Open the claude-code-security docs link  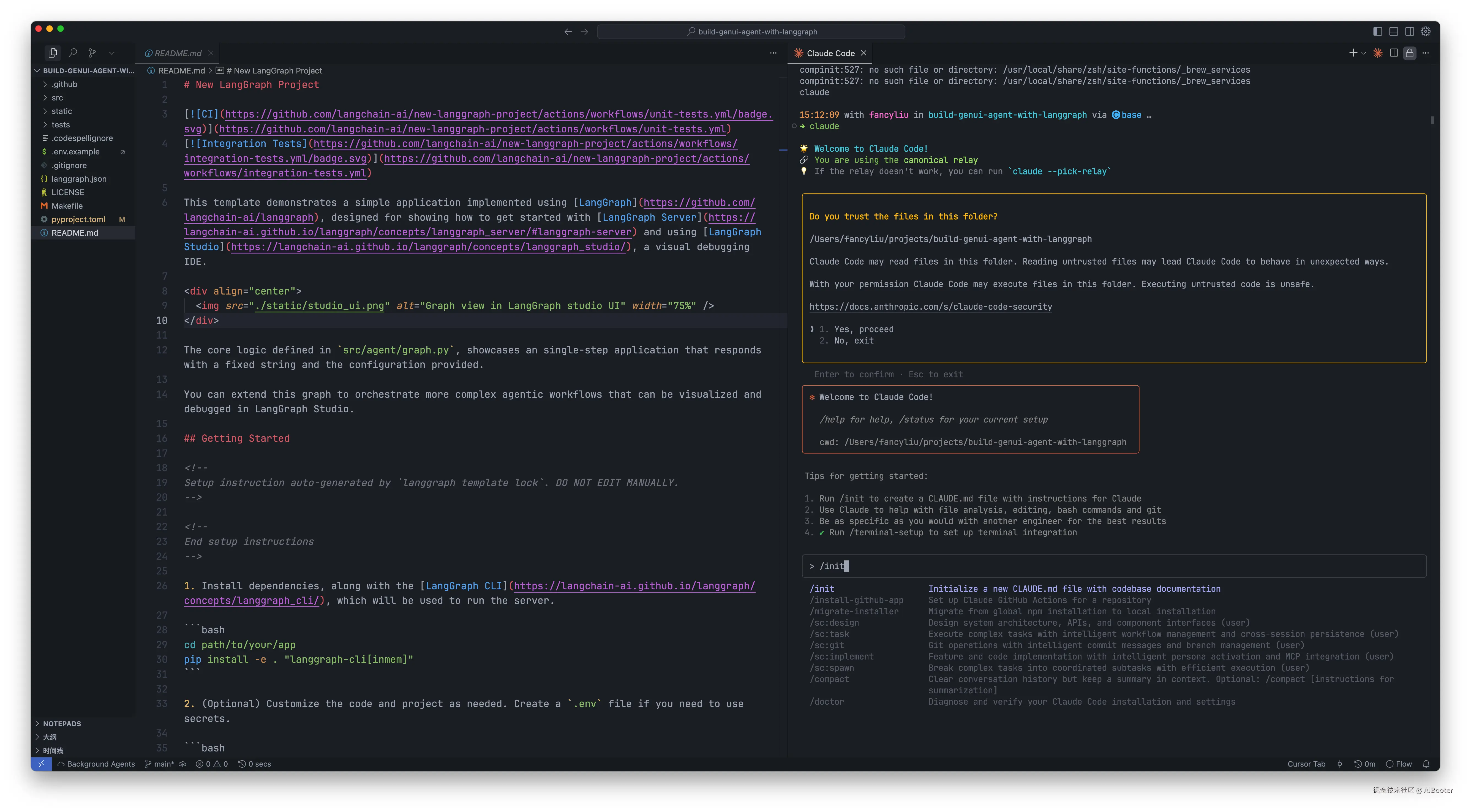coord(930,307)
